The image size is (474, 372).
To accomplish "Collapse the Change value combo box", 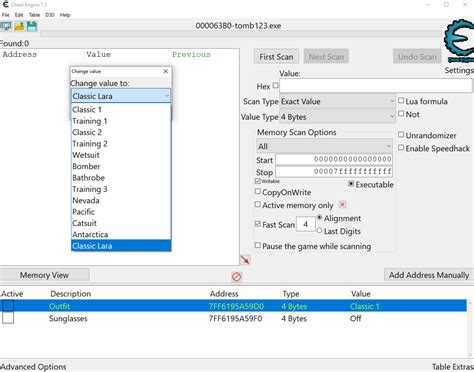I will 167,96.
